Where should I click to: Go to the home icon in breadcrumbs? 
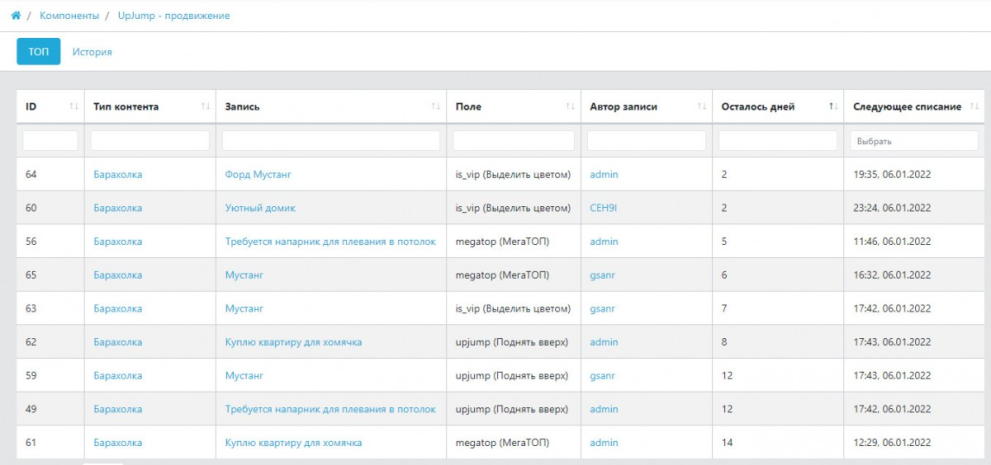coord(16,15)
